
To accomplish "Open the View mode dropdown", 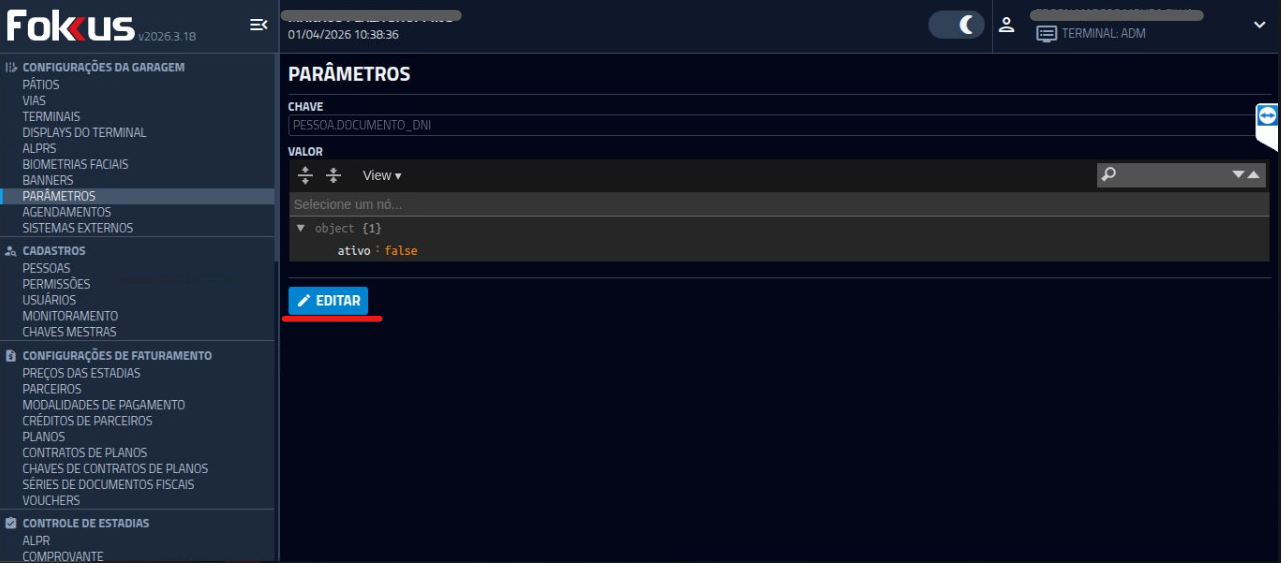I will pyautogui.click(x=381, y=175).
